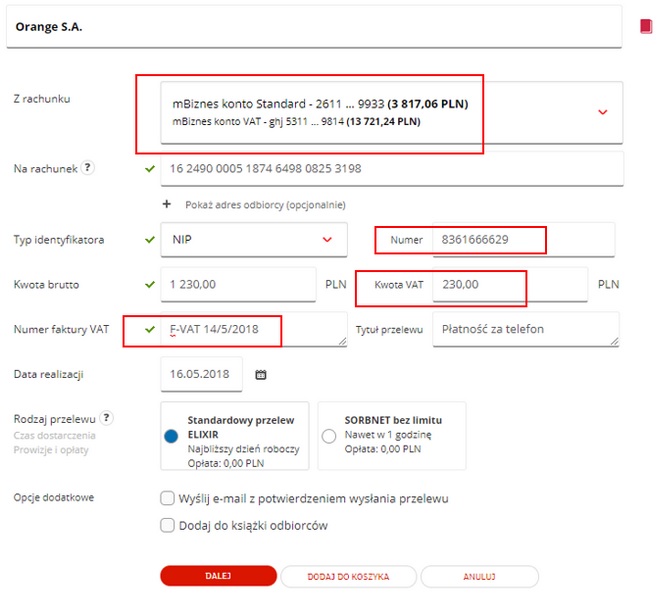
Task: Open the red address book icon
Action: click(x=646, y=26)
